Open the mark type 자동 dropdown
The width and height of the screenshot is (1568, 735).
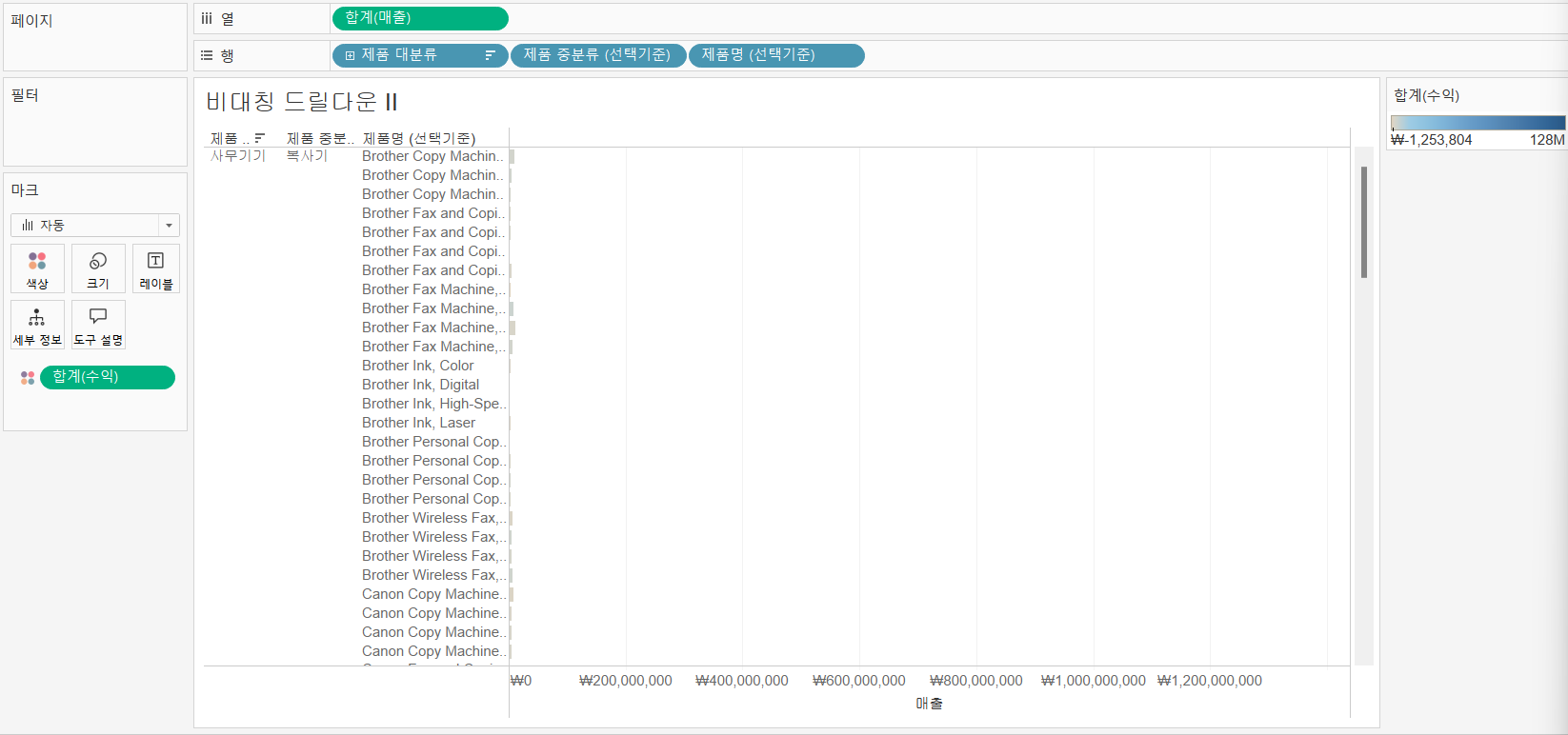[x=95, y=225]
